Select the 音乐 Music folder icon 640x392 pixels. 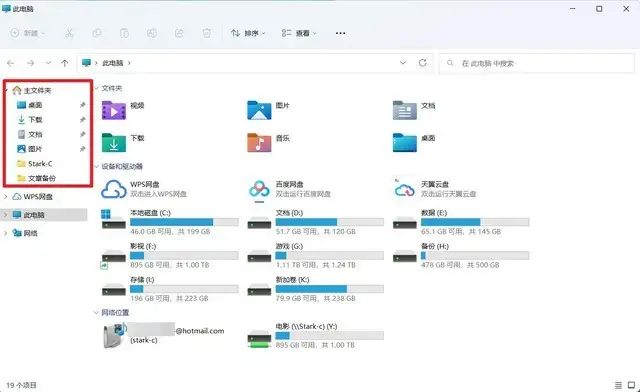259,143
